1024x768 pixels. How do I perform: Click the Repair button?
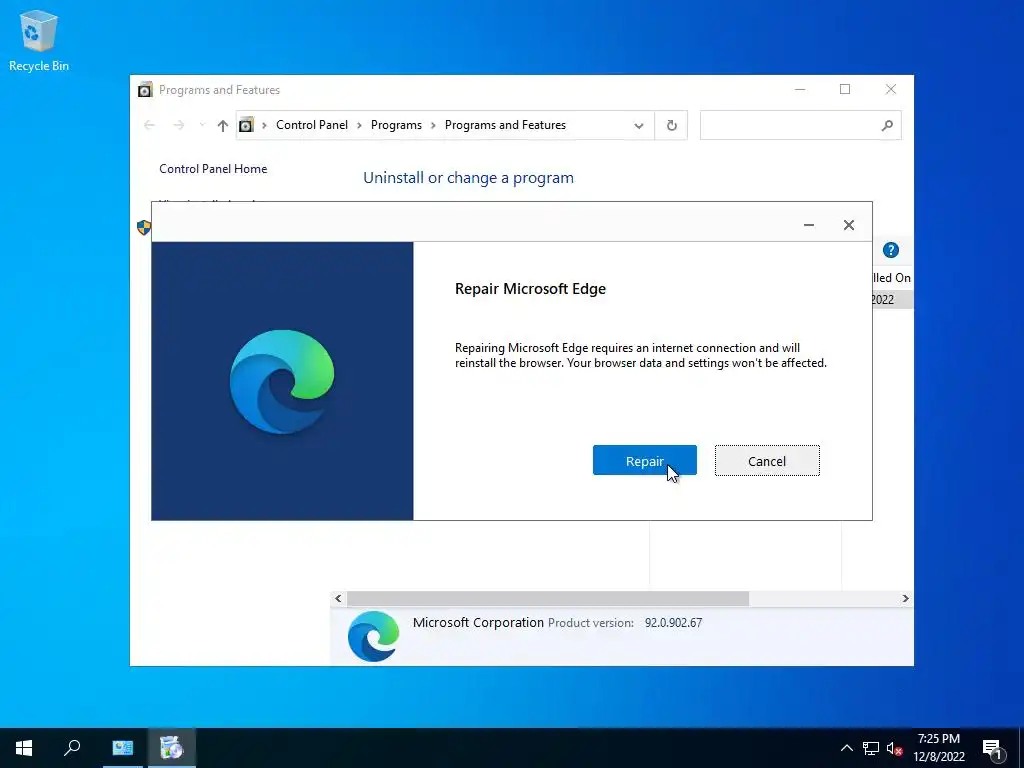[645, 460]
